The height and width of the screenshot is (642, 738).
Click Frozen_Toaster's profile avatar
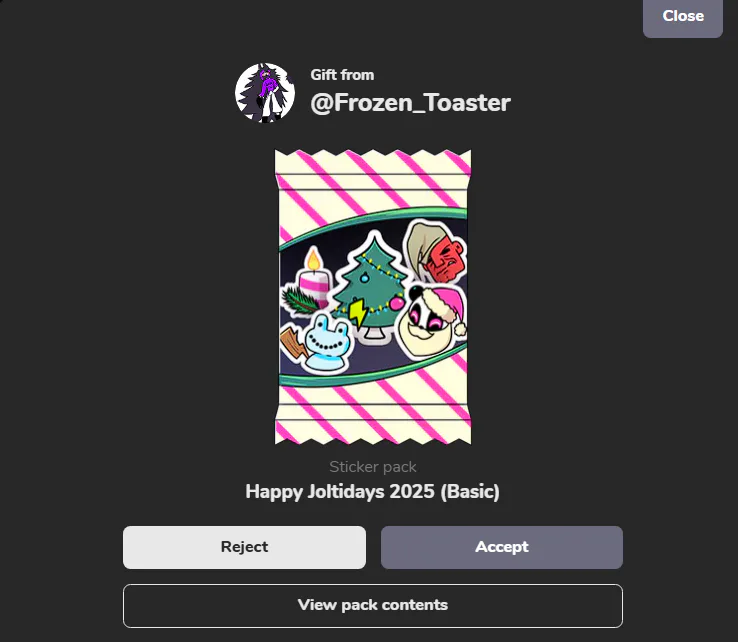point(265,93)
